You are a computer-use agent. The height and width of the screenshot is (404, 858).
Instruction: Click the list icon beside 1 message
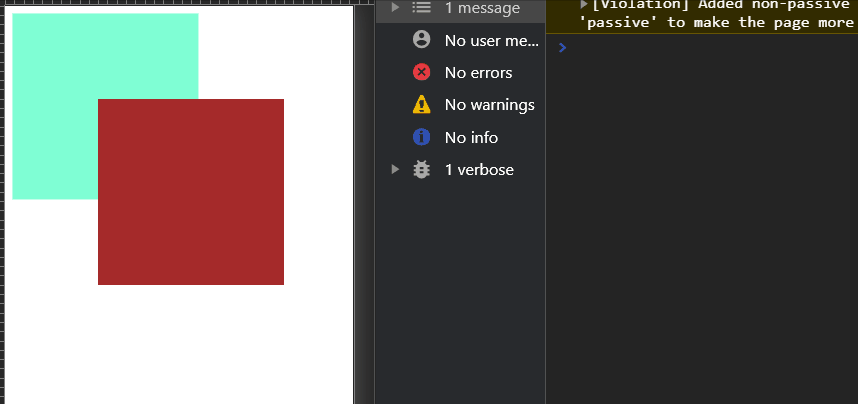pos(421,7)
